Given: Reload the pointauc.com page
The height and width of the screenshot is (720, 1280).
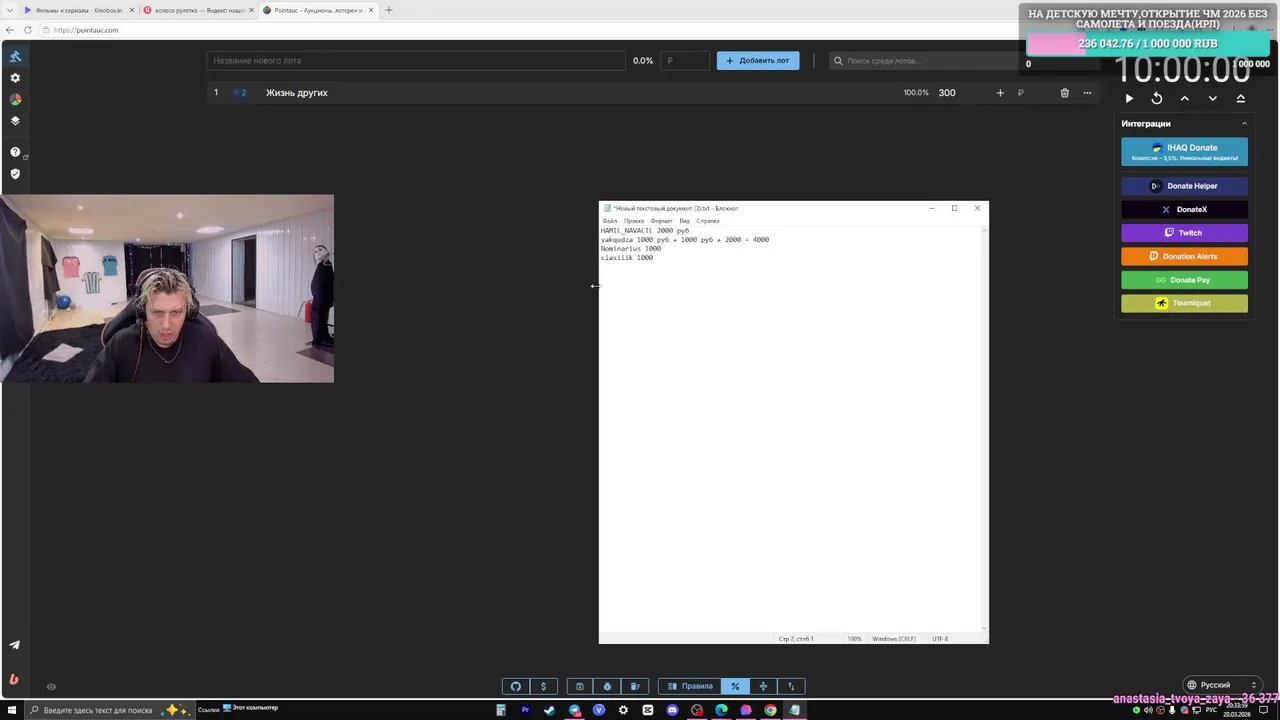Looking at the screenshot, I should pos(28,30).
